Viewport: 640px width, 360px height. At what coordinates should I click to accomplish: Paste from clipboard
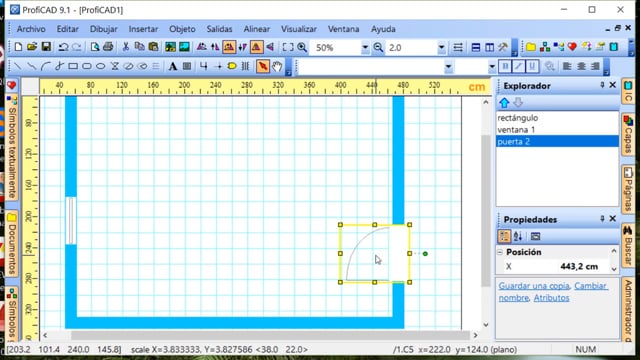point(153,47)
